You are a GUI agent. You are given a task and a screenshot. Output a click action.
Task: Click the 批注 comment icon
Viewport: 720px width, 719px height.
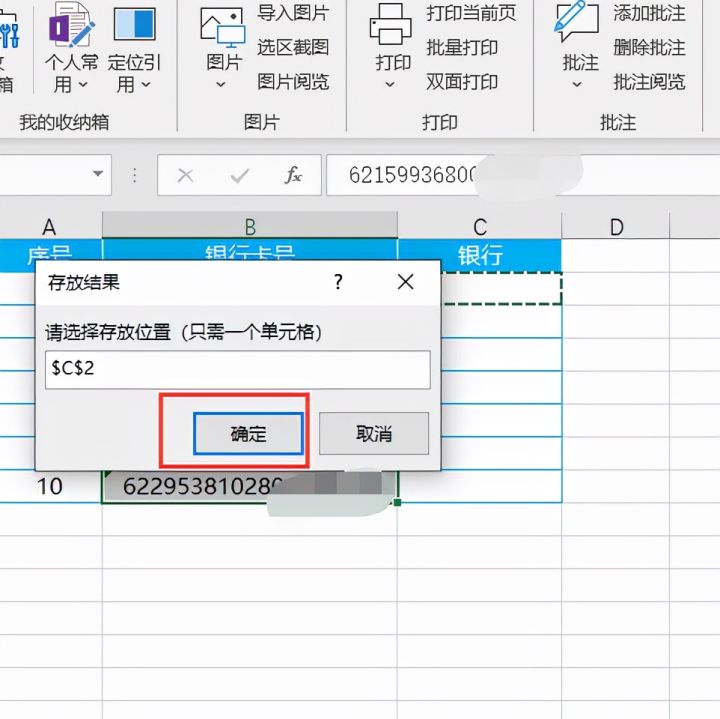(x=577, y=22)
